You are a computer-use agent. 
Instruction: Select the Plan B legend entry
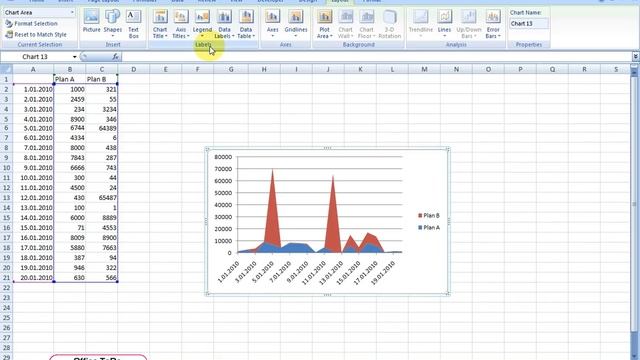429,216
